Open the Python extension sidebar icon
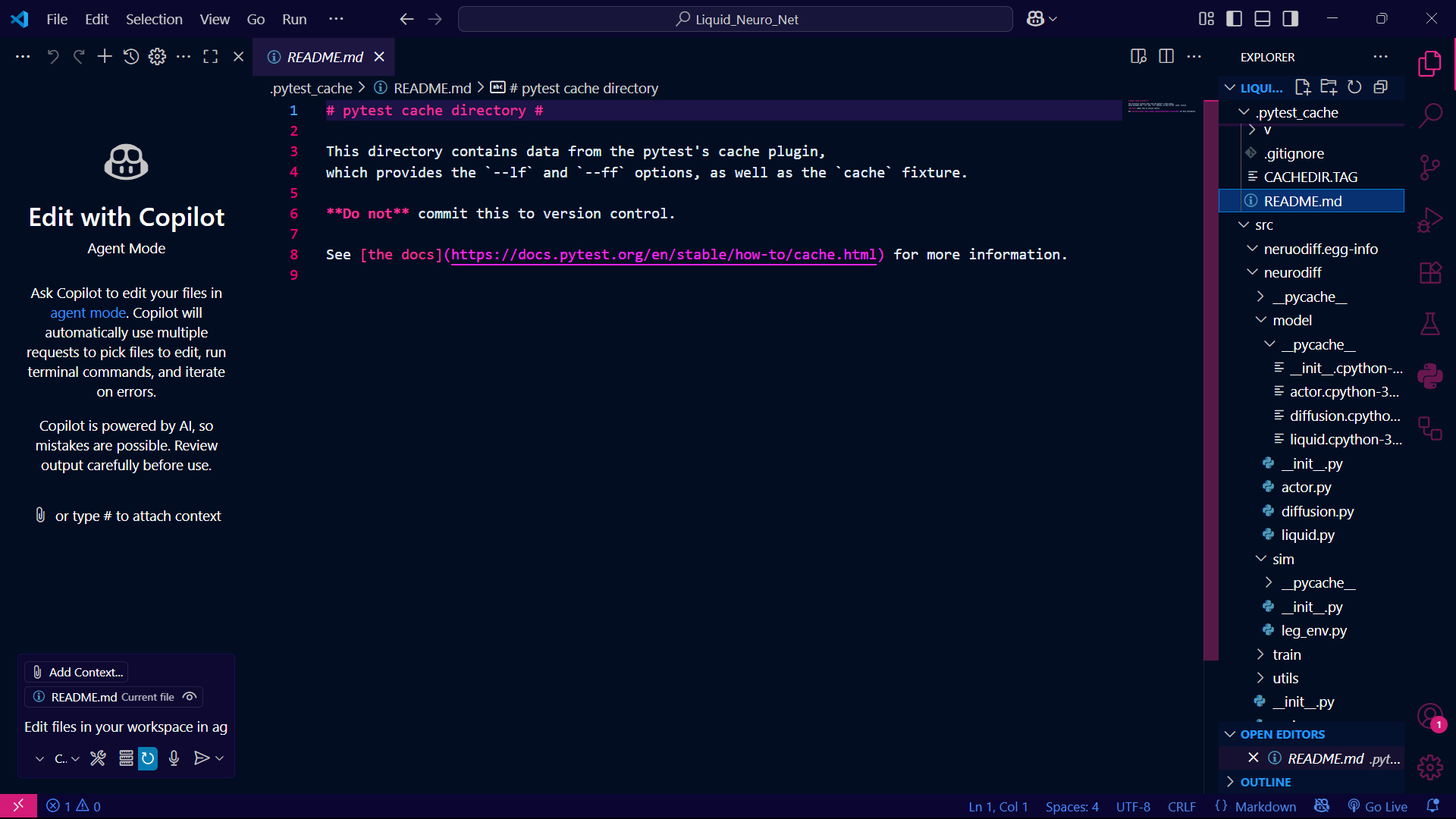This screenshot has width=1456, height=819. [1429, 376]
